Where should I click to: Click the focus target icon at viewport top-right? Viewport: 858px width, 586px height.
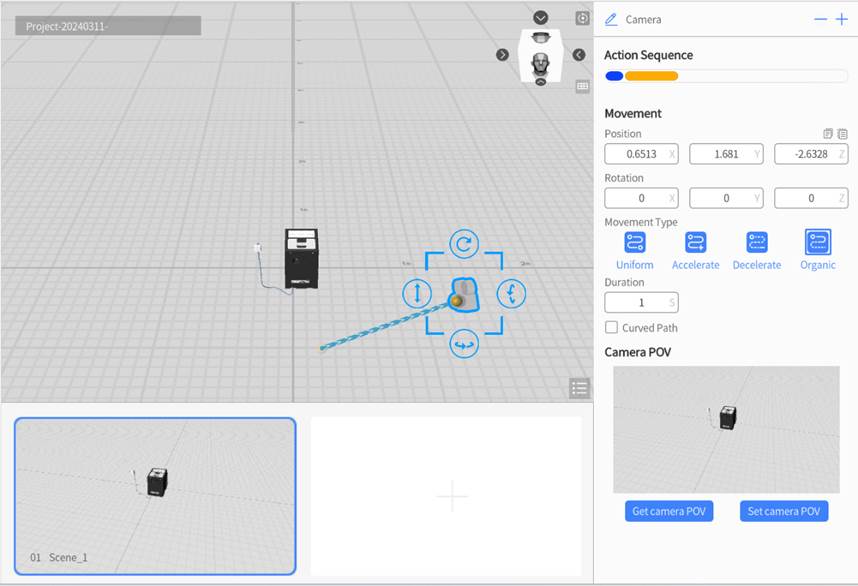[x=582, y=18]
